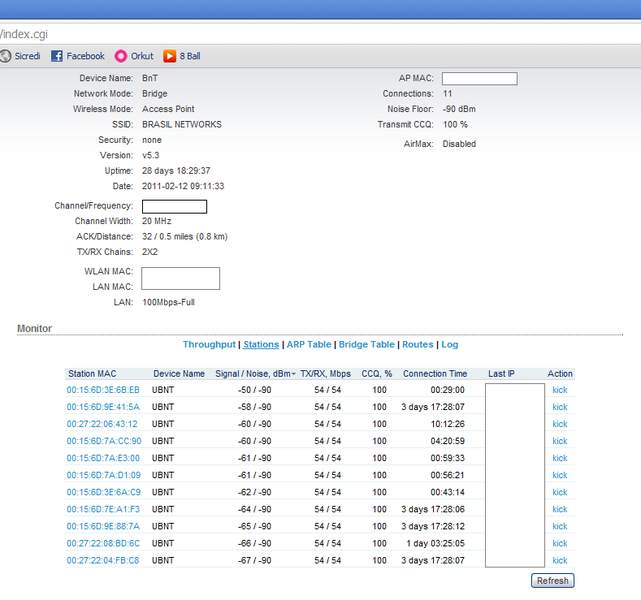
Task: Select the SSID value BRASIL NETWORKS
Action: click(182, 125)
